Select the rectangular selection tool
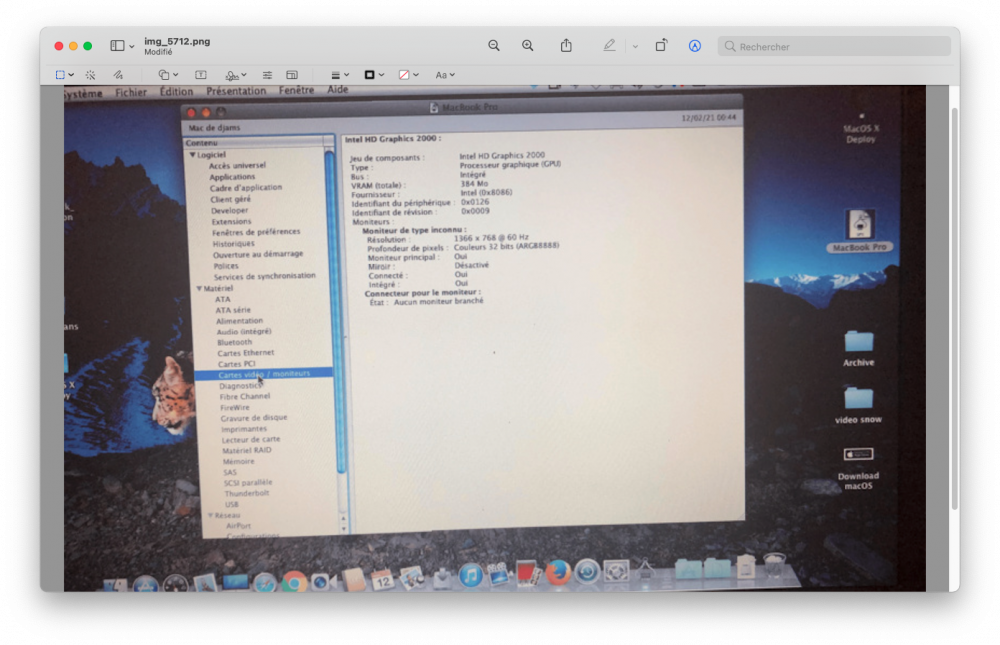Screen dimensions: 1000x645 point(60,75)
